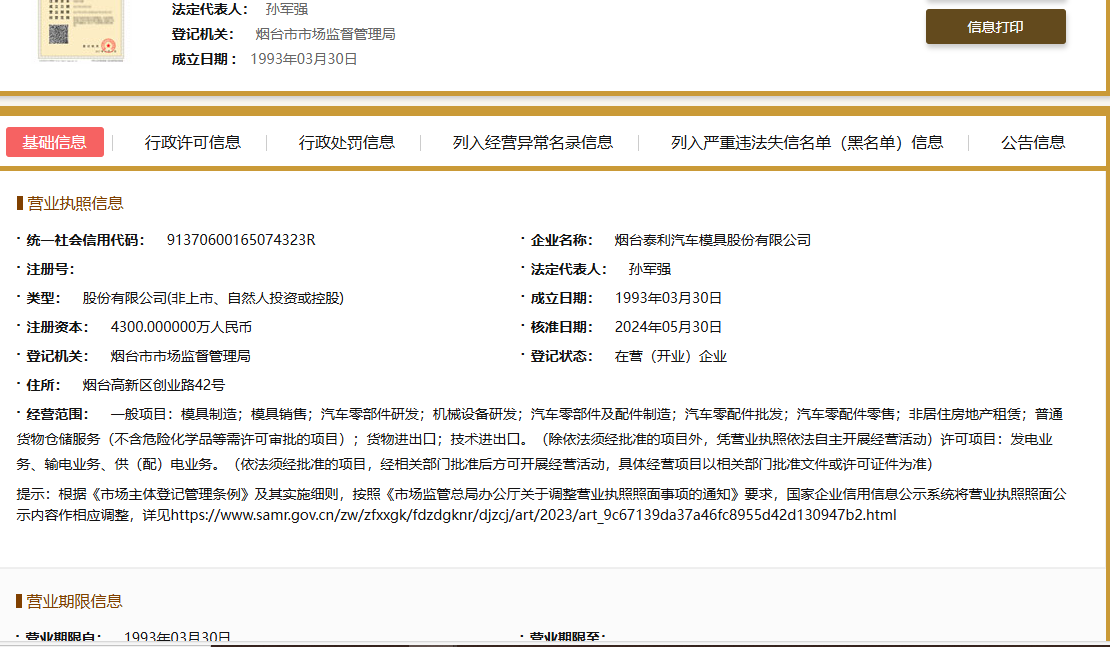The width and height of the screenshot is (1110, 647).
Task: Click address 烟台高新区创业路42号
Action: [154, 385]
